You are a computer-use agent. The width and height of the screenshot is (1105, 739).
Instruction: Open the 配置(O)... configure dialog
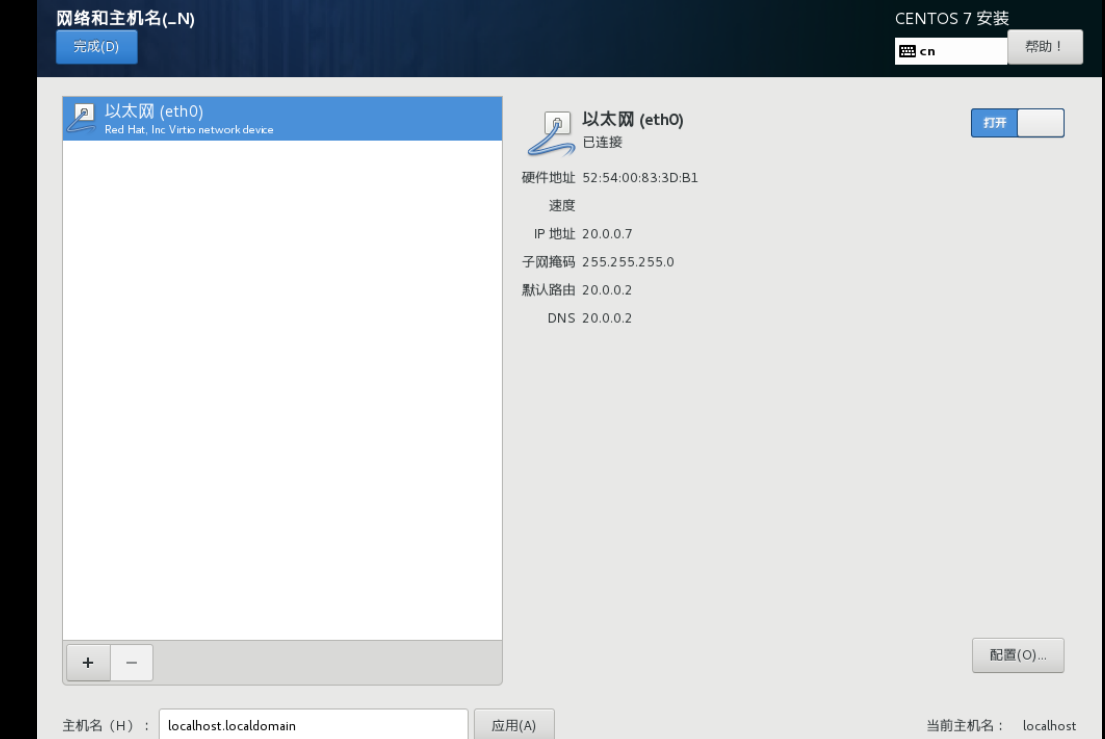click(x=1018, y=655)
